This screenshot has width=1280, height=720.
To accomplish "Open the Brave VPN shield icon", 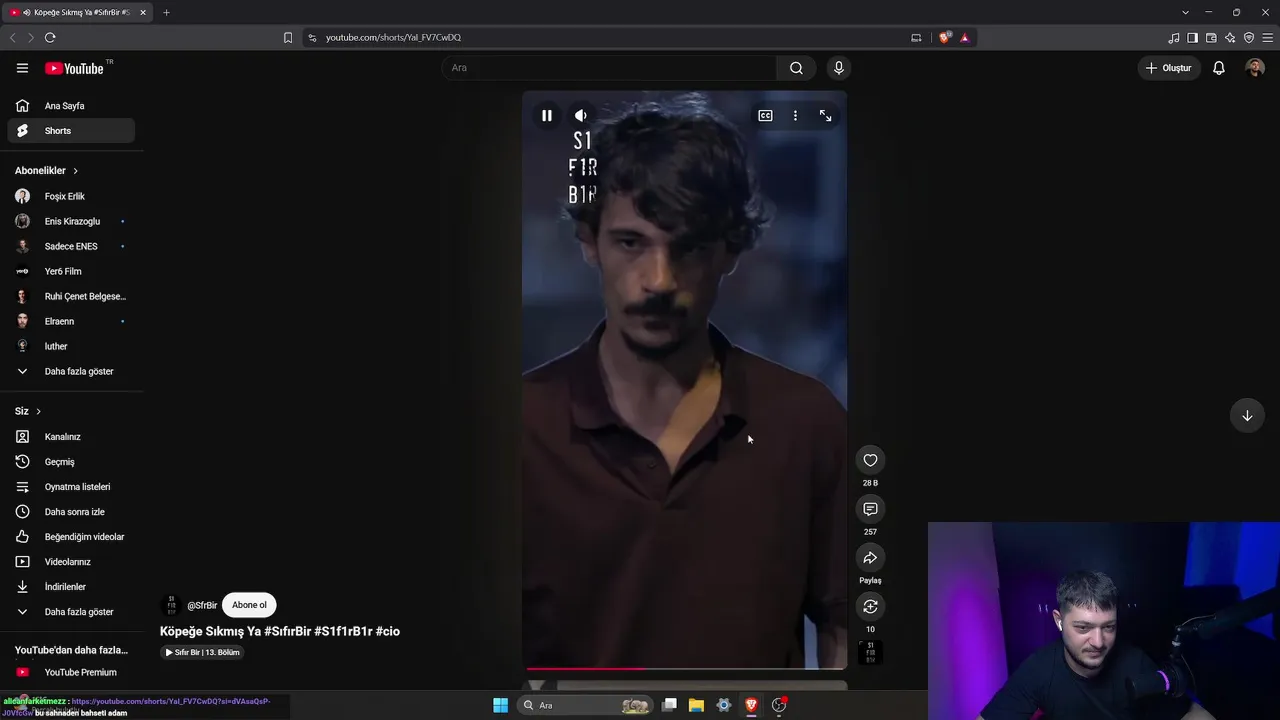I will pyautogui.click(x=1249, y=38).
